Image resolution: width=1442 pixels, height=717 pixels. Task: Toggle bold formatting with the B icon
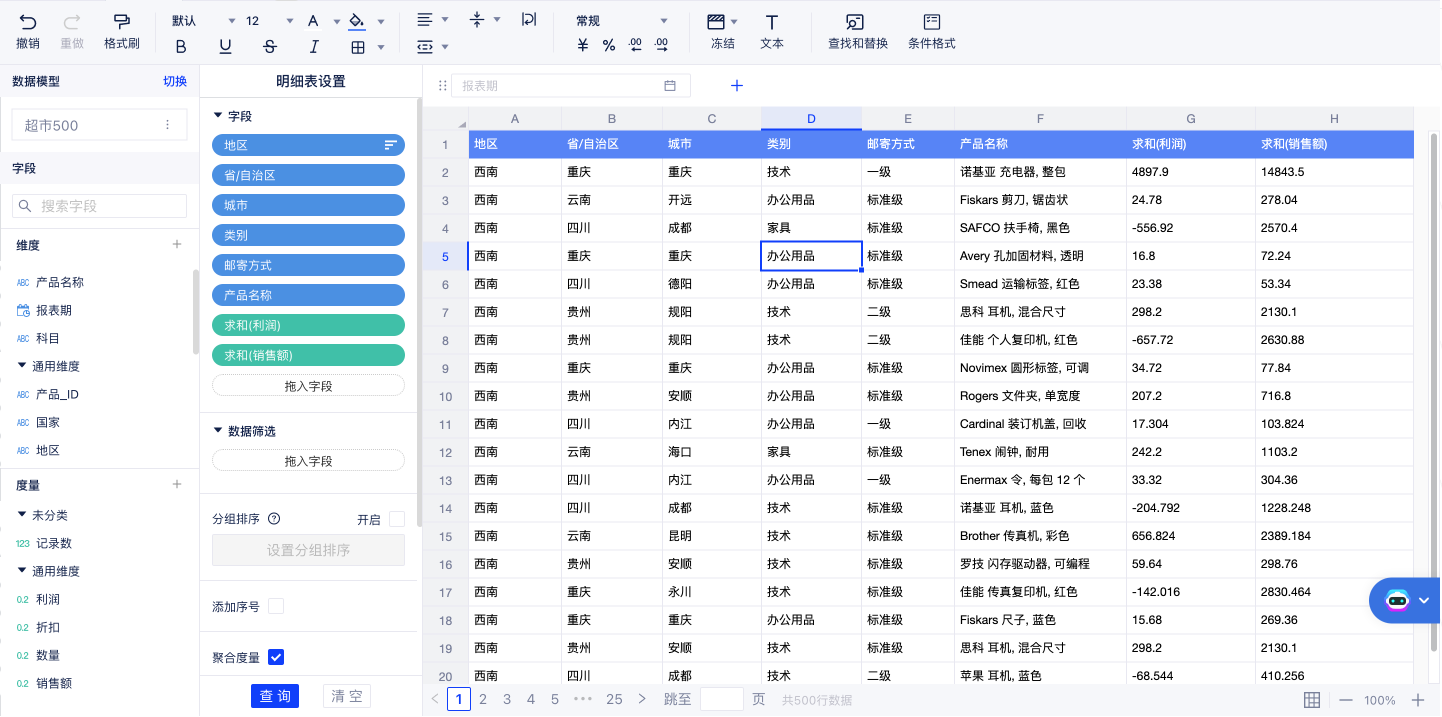pyautogui.click(x=181, y=46)
